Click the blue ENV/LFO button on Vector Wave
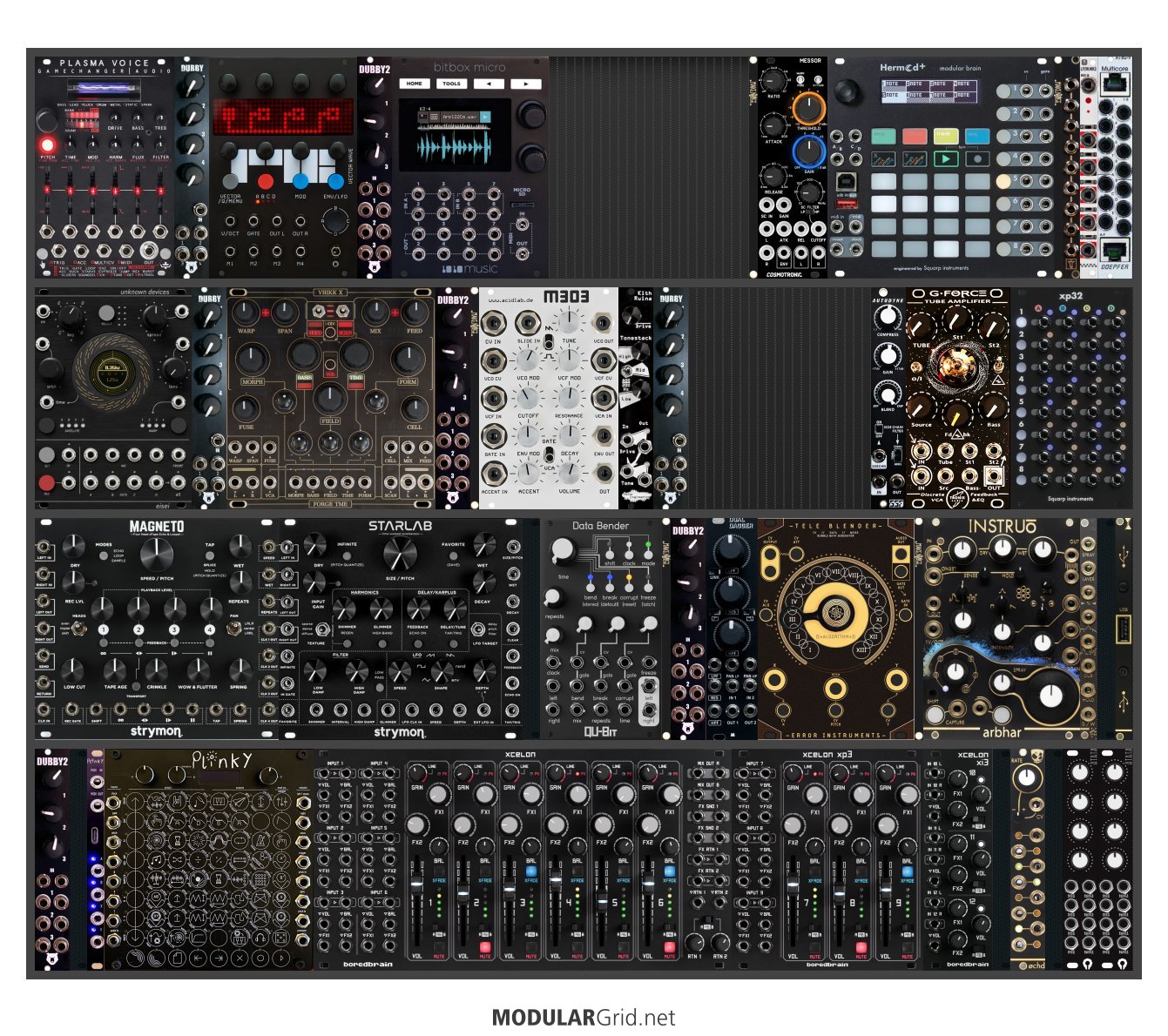This screenshot has width=1168, height=1036. pos(335,181)
